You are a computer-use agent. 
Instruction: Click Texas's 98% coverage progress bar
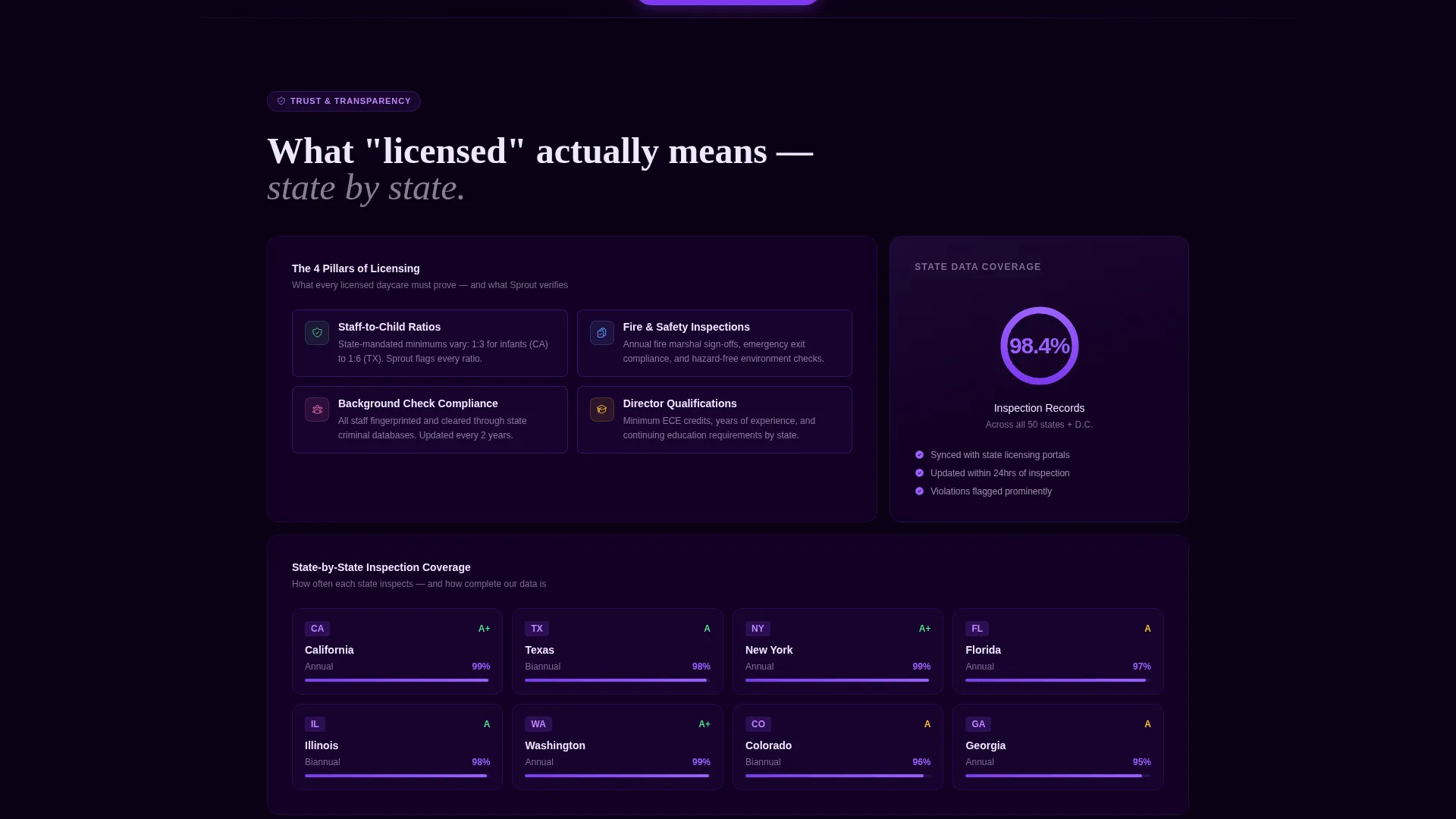coord(617,680)
